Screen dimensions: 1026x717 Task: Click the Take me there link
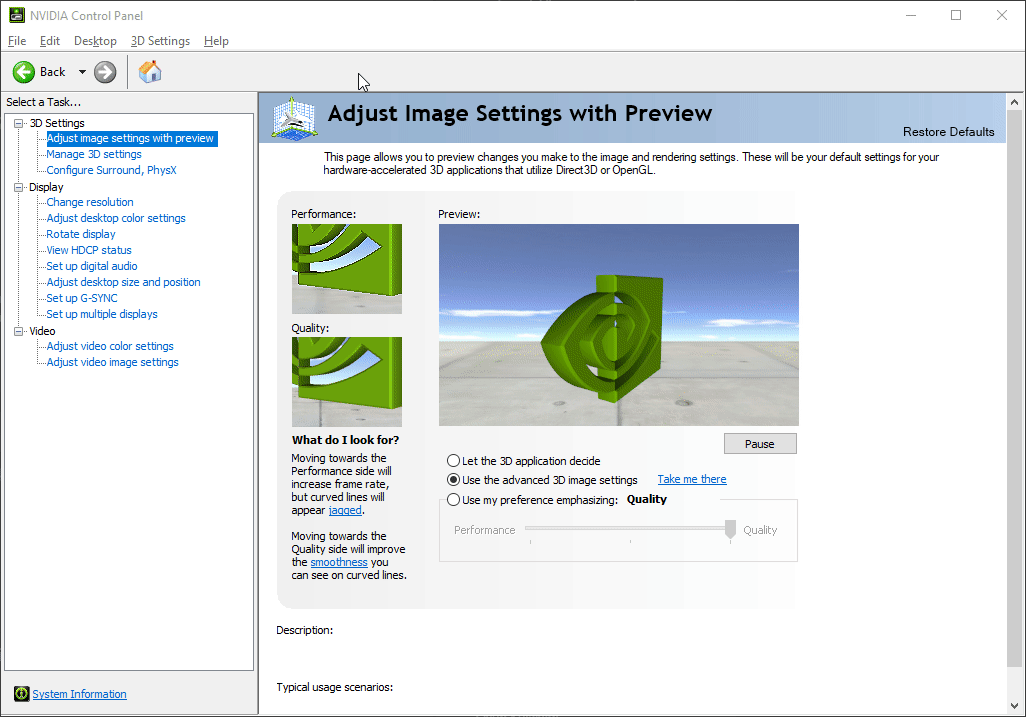click(x=692, y=479)
